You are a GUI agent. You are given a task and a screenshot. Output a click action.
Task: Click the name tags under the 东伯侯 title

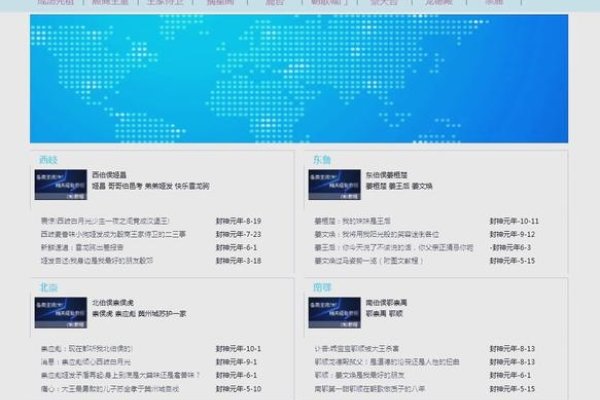coord(399,186)
